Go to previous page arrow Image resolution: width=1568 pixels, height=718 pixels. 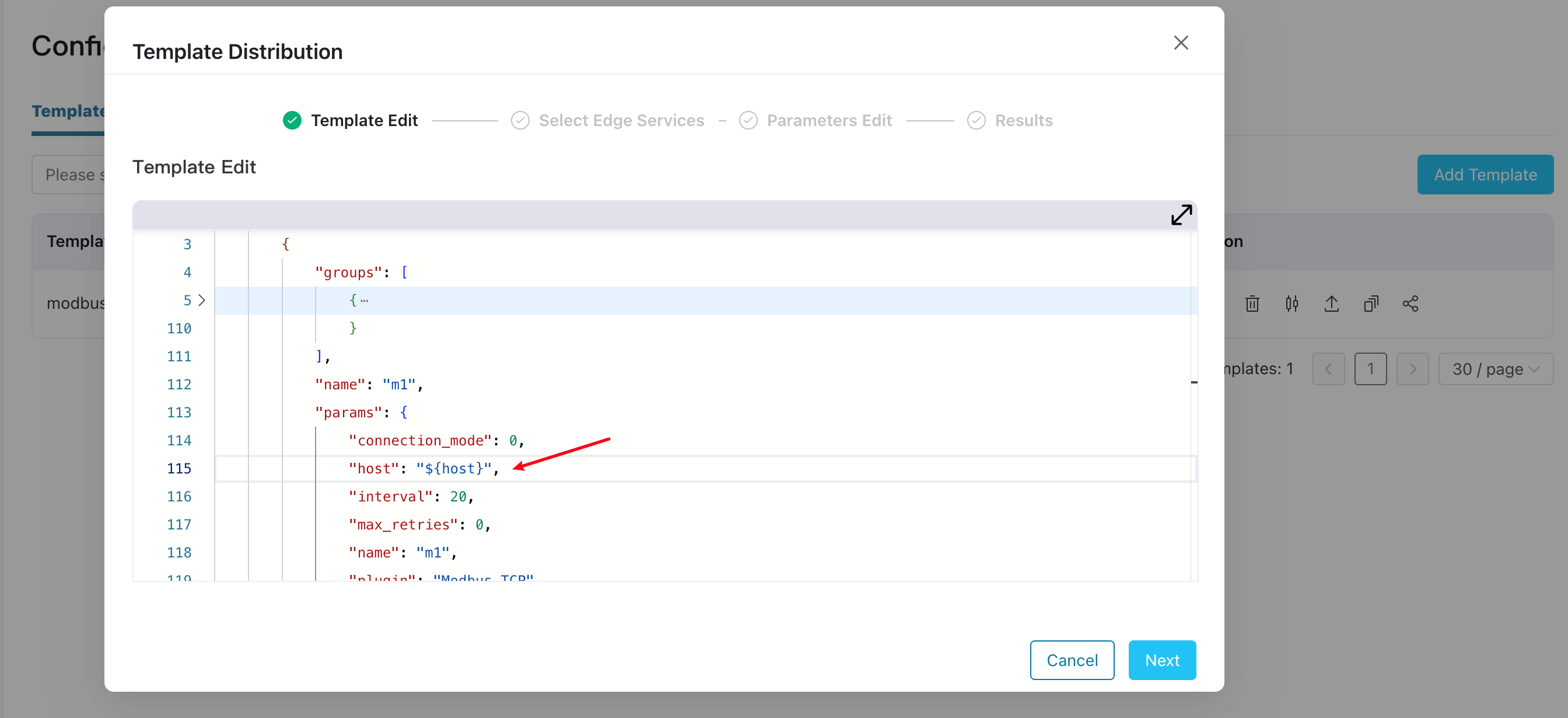[1328, 369]
